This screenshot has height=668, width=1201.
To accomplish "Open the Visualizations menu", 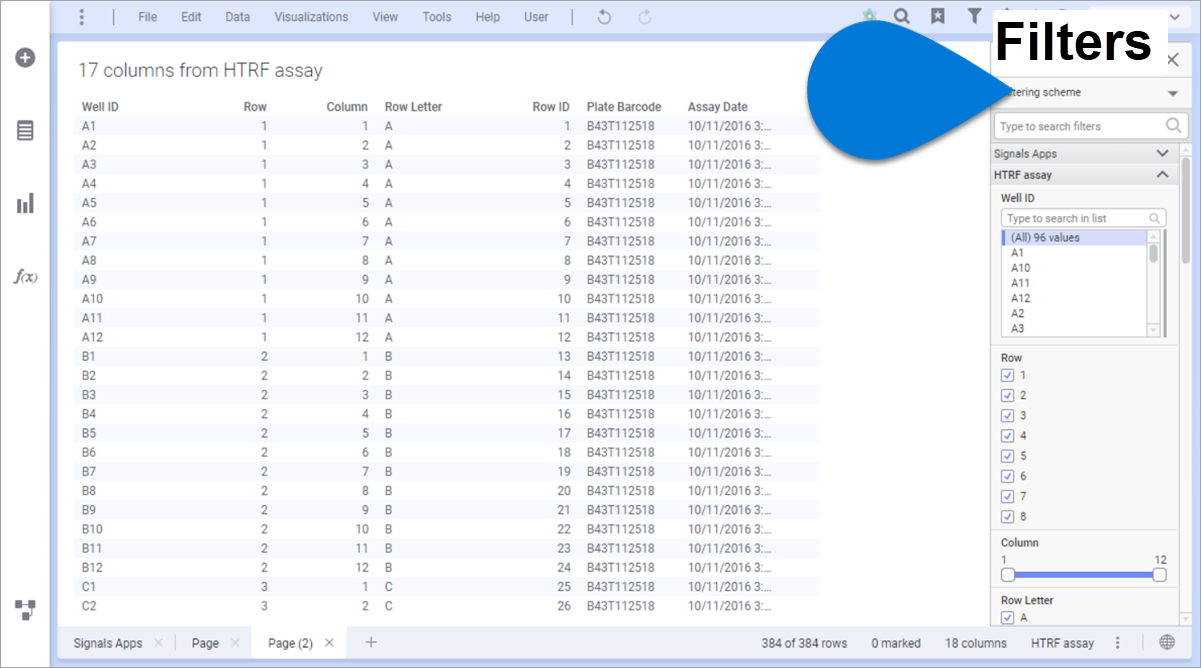I will [x=311, y=17].
